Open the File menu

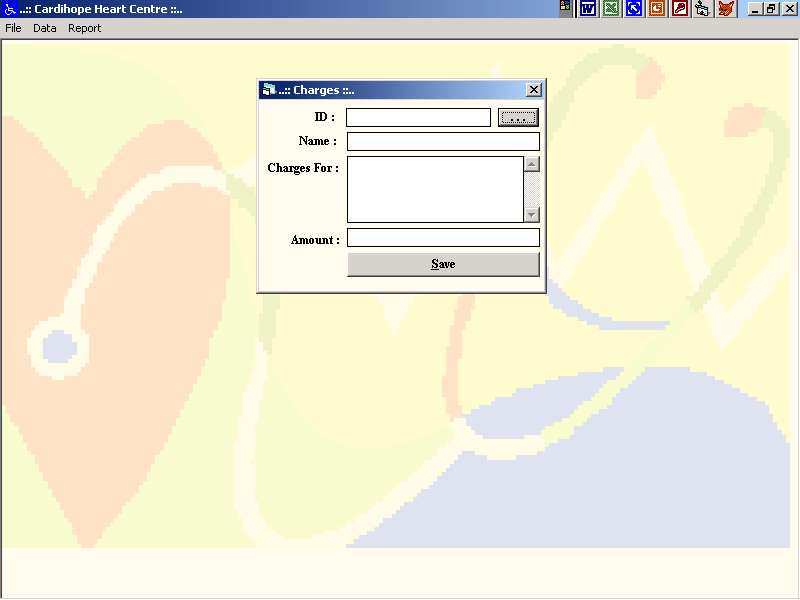13,28
